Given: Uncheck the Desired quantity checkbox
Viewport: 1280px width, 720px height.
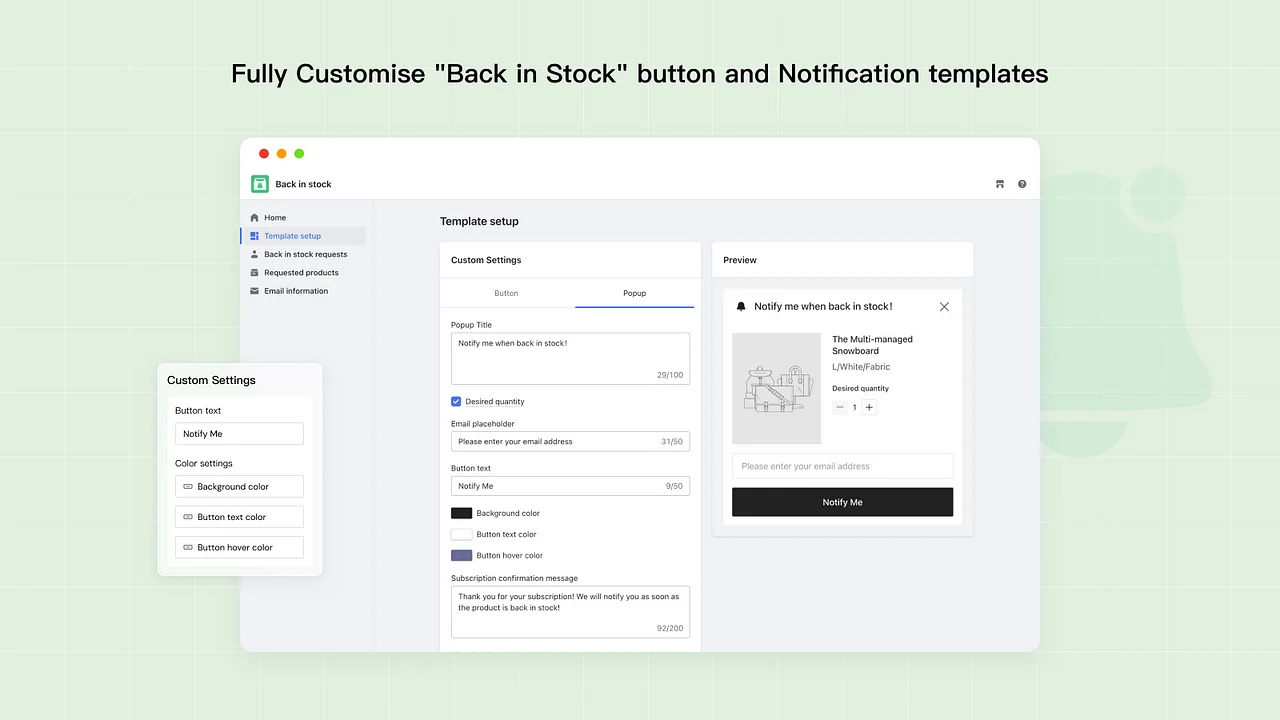Looking at the screenshot, I should 456,401.
